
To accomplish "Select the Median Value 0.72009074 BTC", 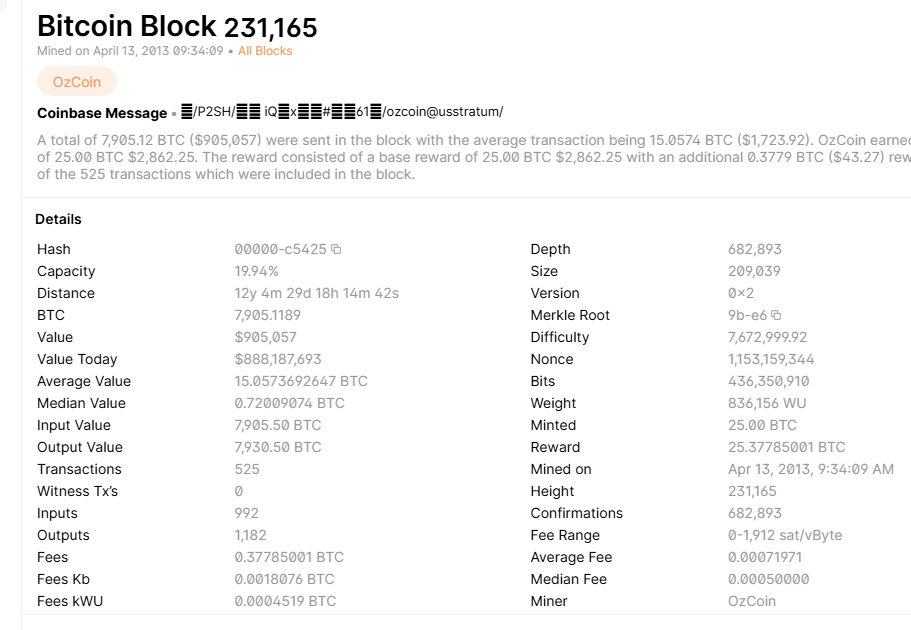I will 289,403.
